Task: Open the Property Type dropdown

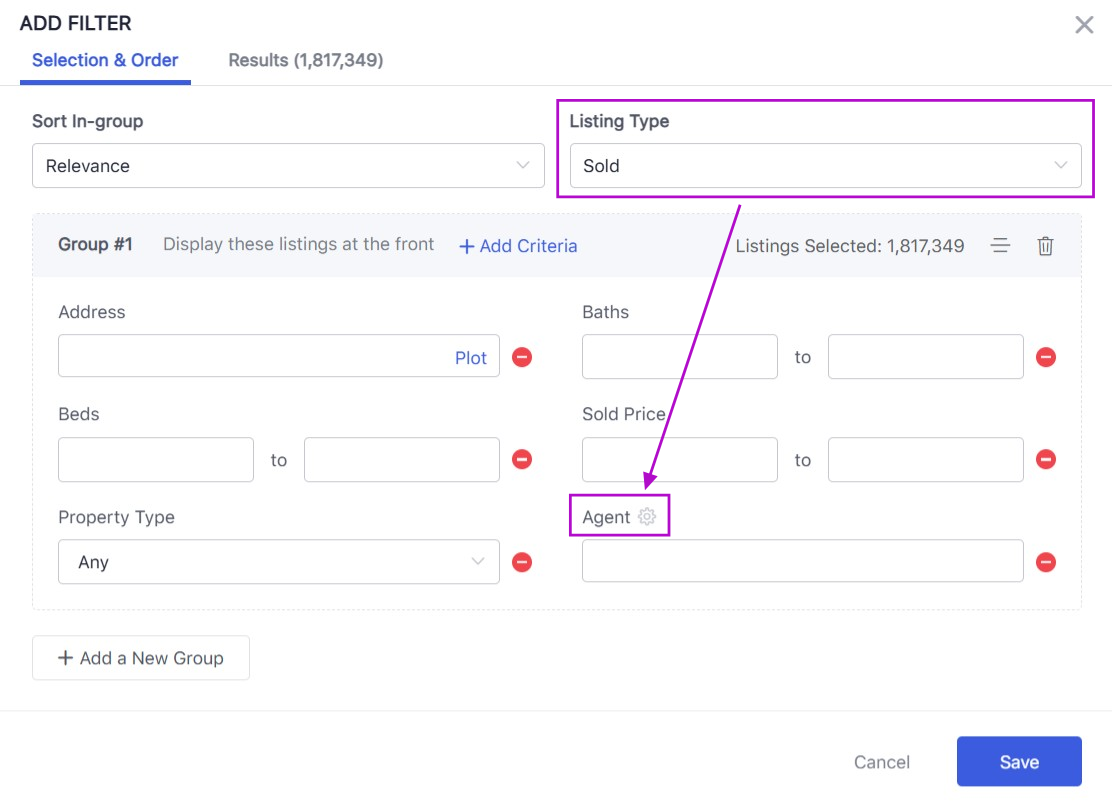Action: tap(278, 562)
